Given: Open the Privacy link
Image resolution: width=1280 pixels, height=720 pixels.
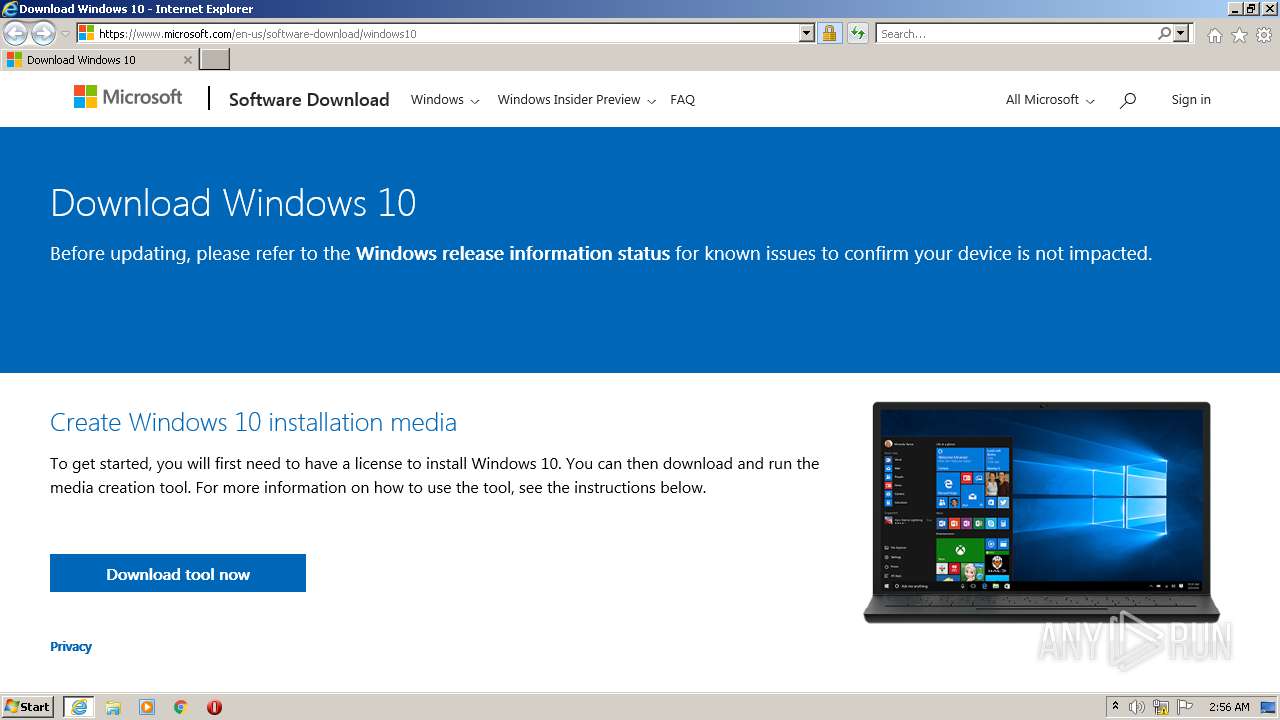Looking at the screenshot, I should click(71, 647).
